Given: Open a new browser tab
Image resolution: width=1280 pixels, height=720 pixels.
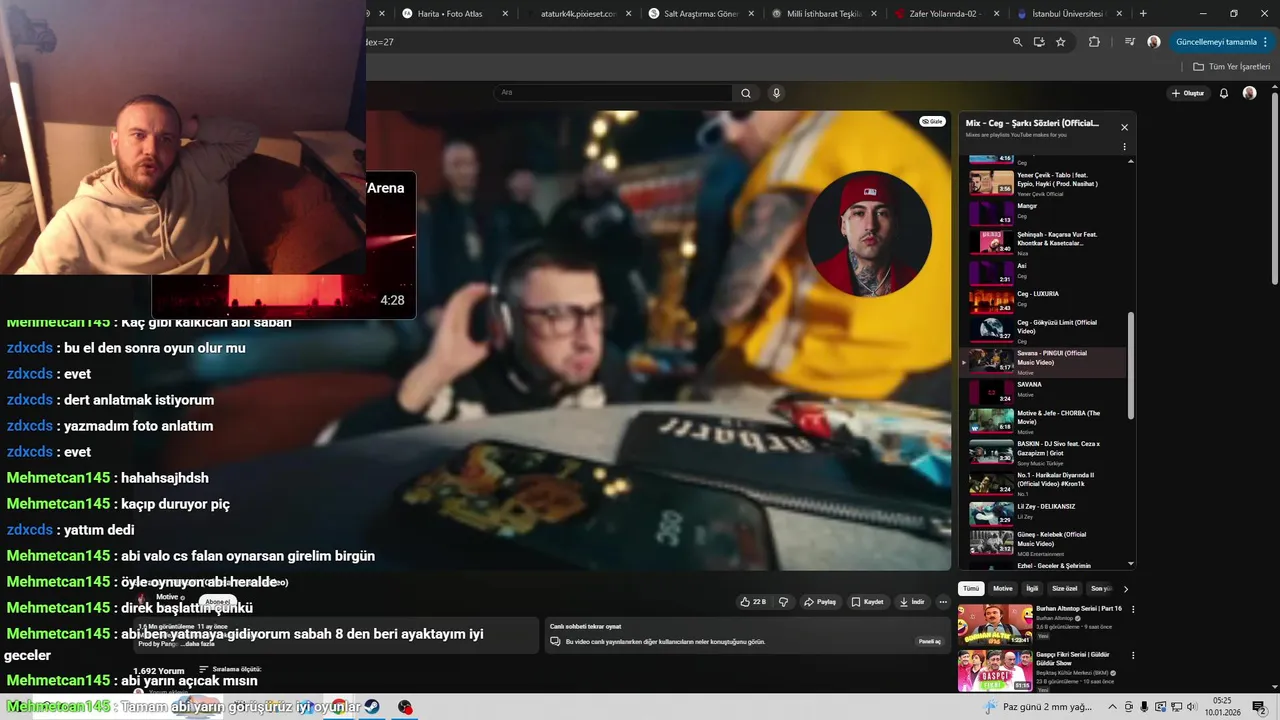Looking at the screenshot, I should point(1143,14).
